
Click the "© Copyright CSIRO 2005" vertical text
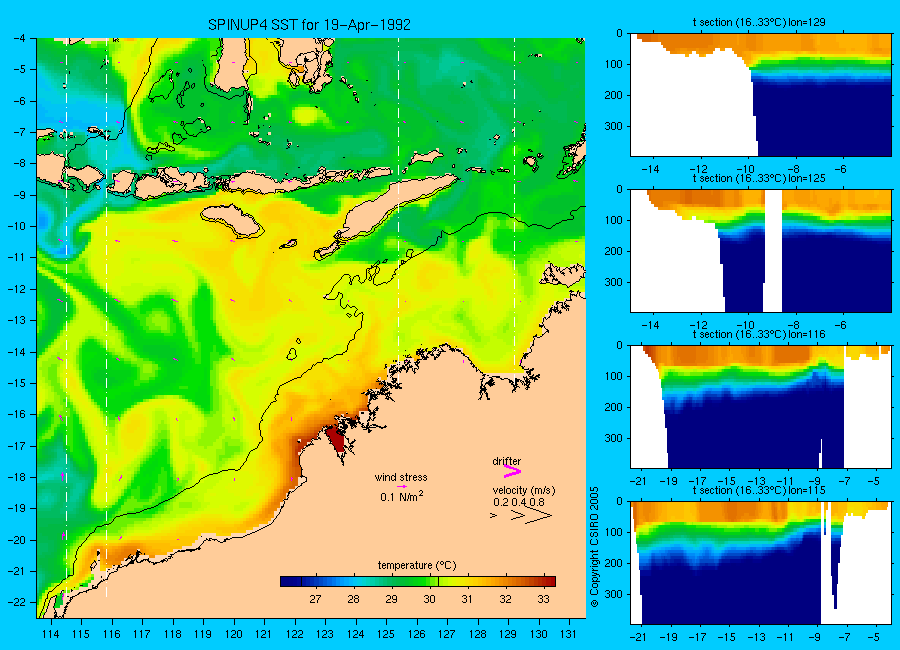[x=594, y=547]
